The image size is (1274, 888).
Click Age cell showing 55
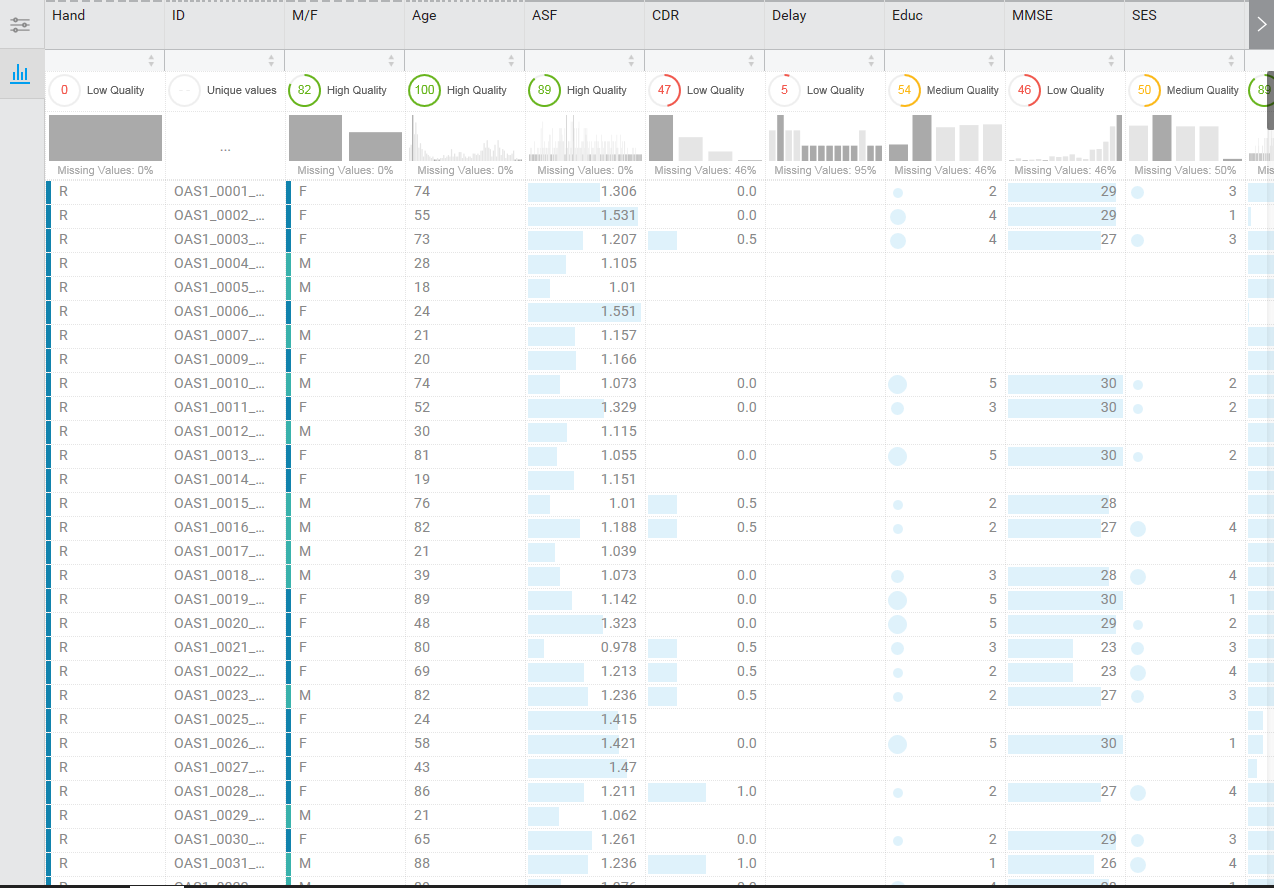(421, 215)
